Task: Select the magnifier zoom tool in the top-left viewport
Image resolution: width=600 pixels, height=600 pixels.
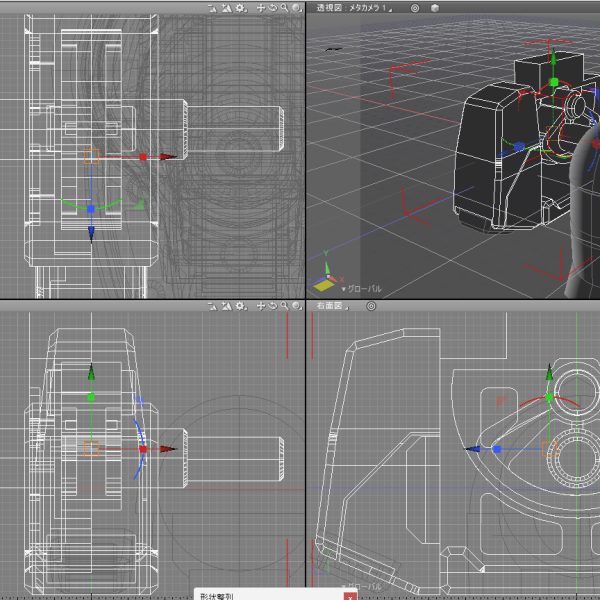Action: (x=284, y=8)
